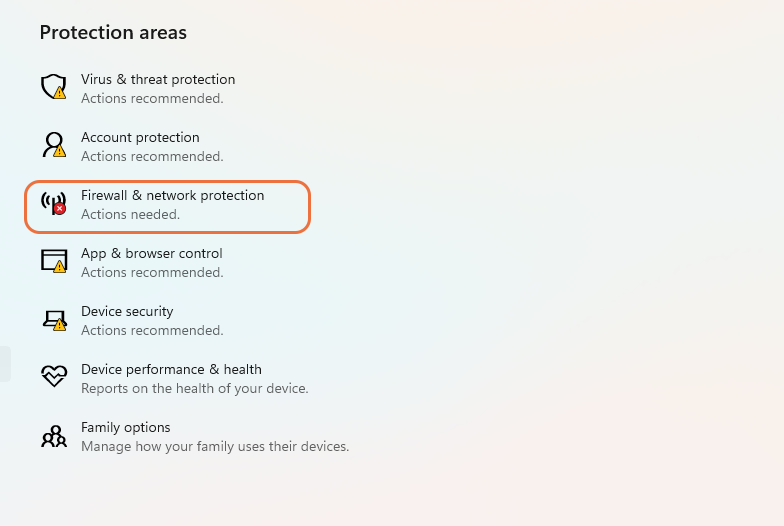Open Virus & threat protection
Screen dimensions: 784x526
(x=158, y=80)
